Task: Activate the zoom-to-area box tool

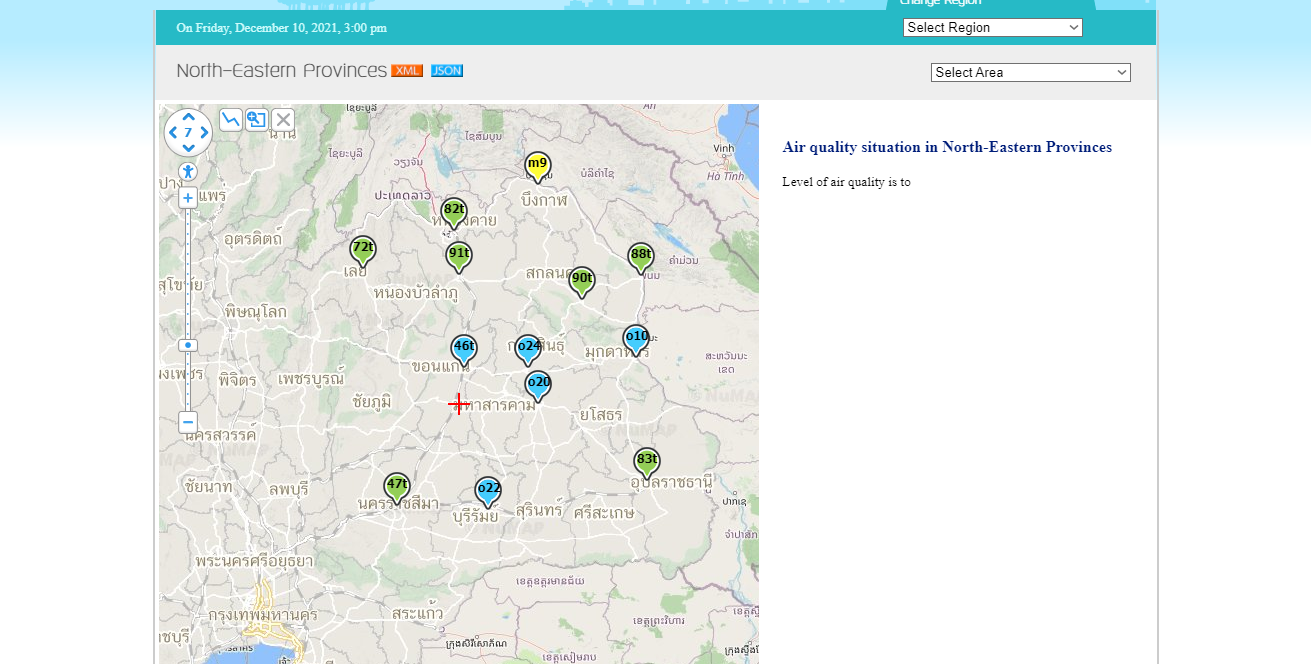Action: (257, 120)
